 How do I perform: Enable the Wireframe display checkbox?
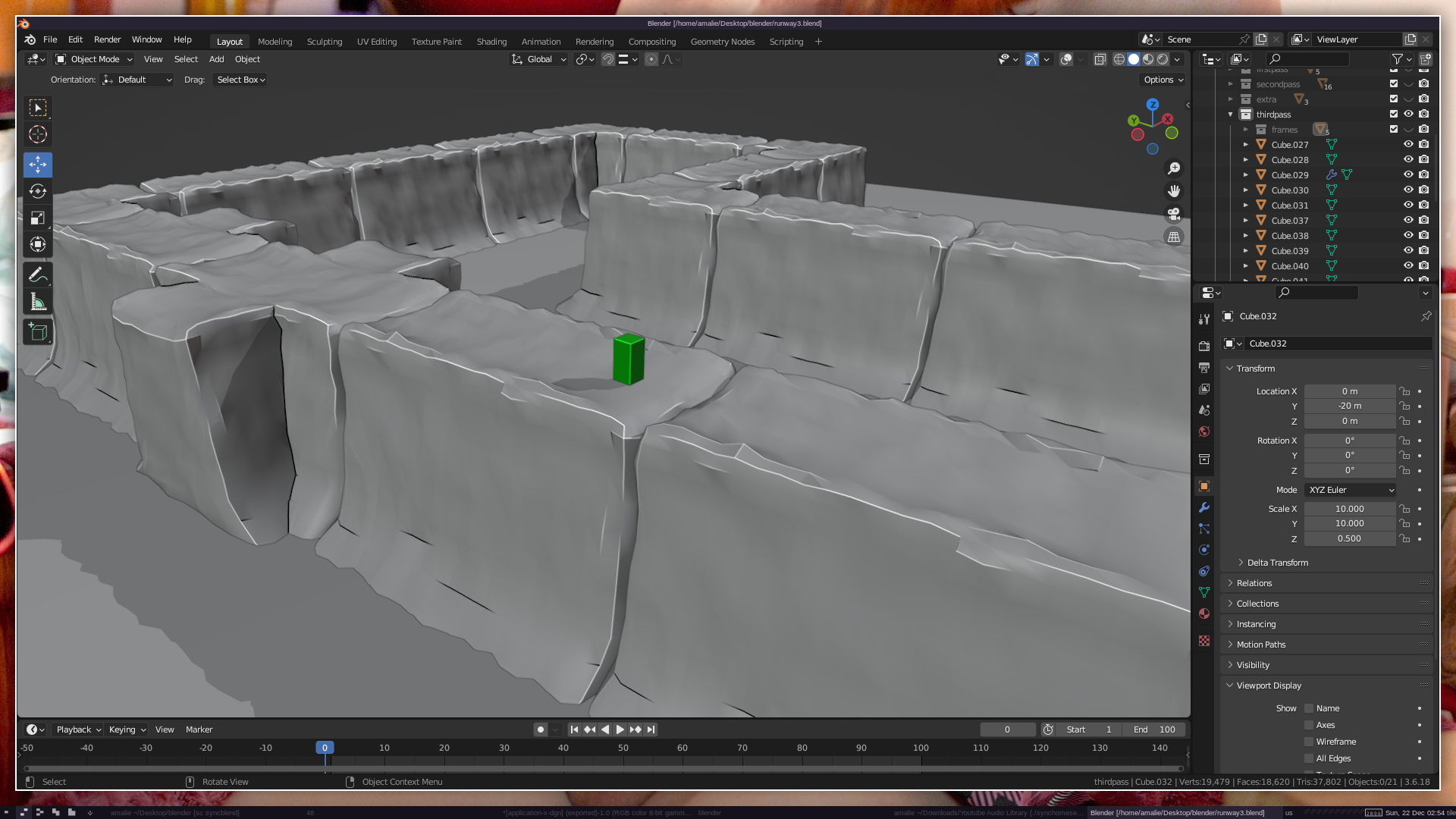pos(1309,742)
